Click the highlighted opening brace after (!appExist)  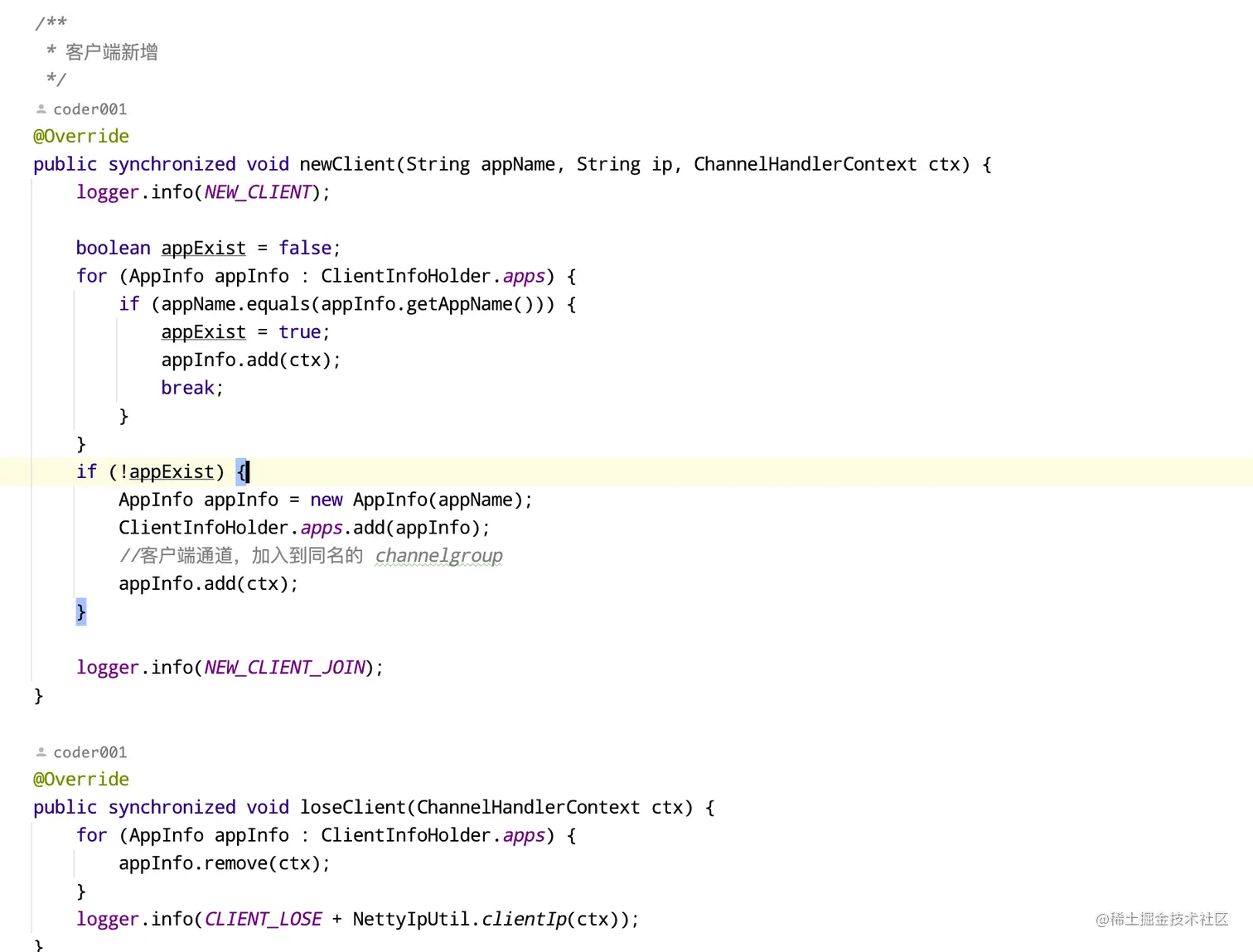(x=241, y=471)
